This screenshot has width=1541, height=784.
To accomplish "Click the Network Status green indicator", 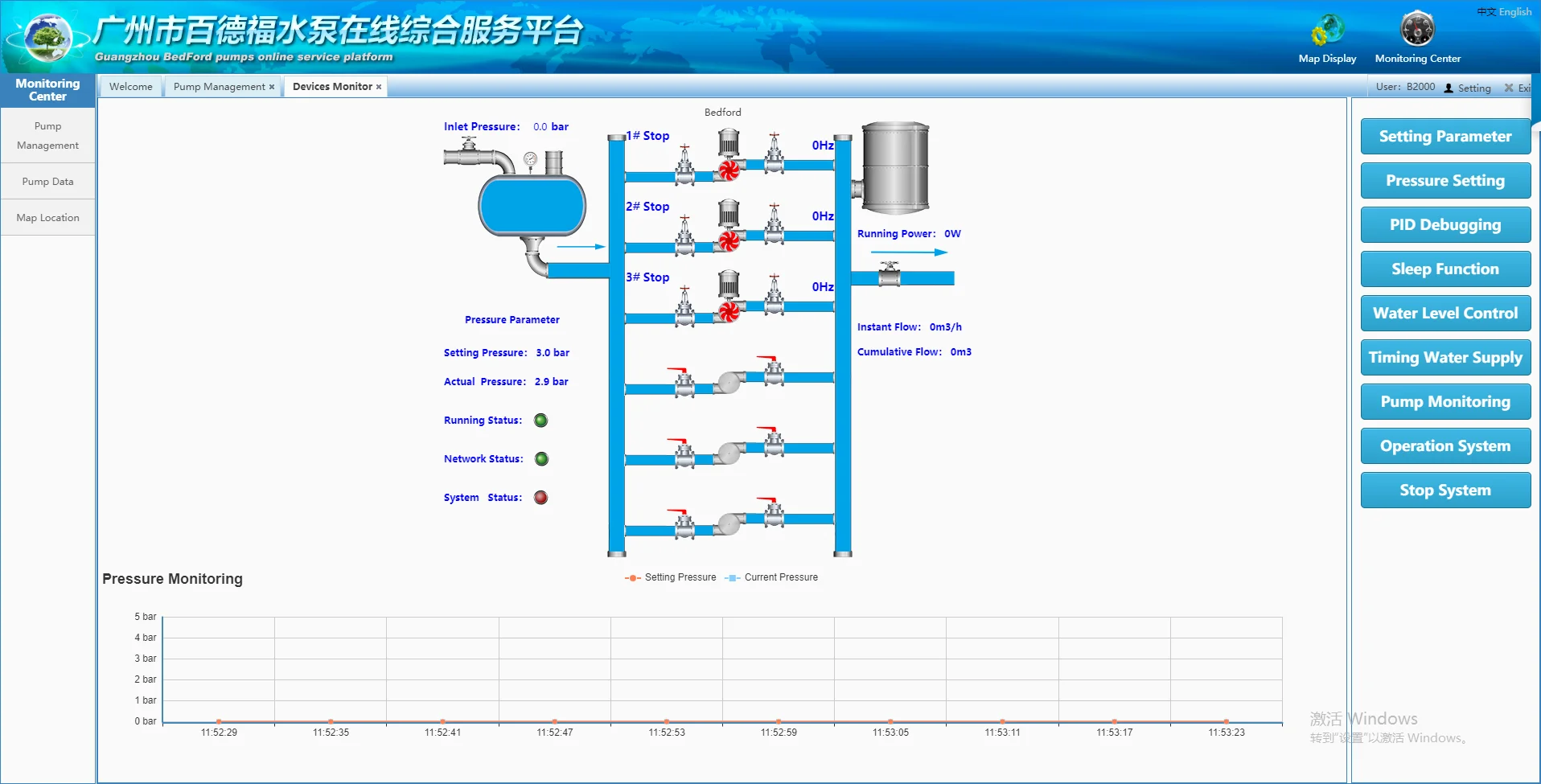I will coord(541,459).
